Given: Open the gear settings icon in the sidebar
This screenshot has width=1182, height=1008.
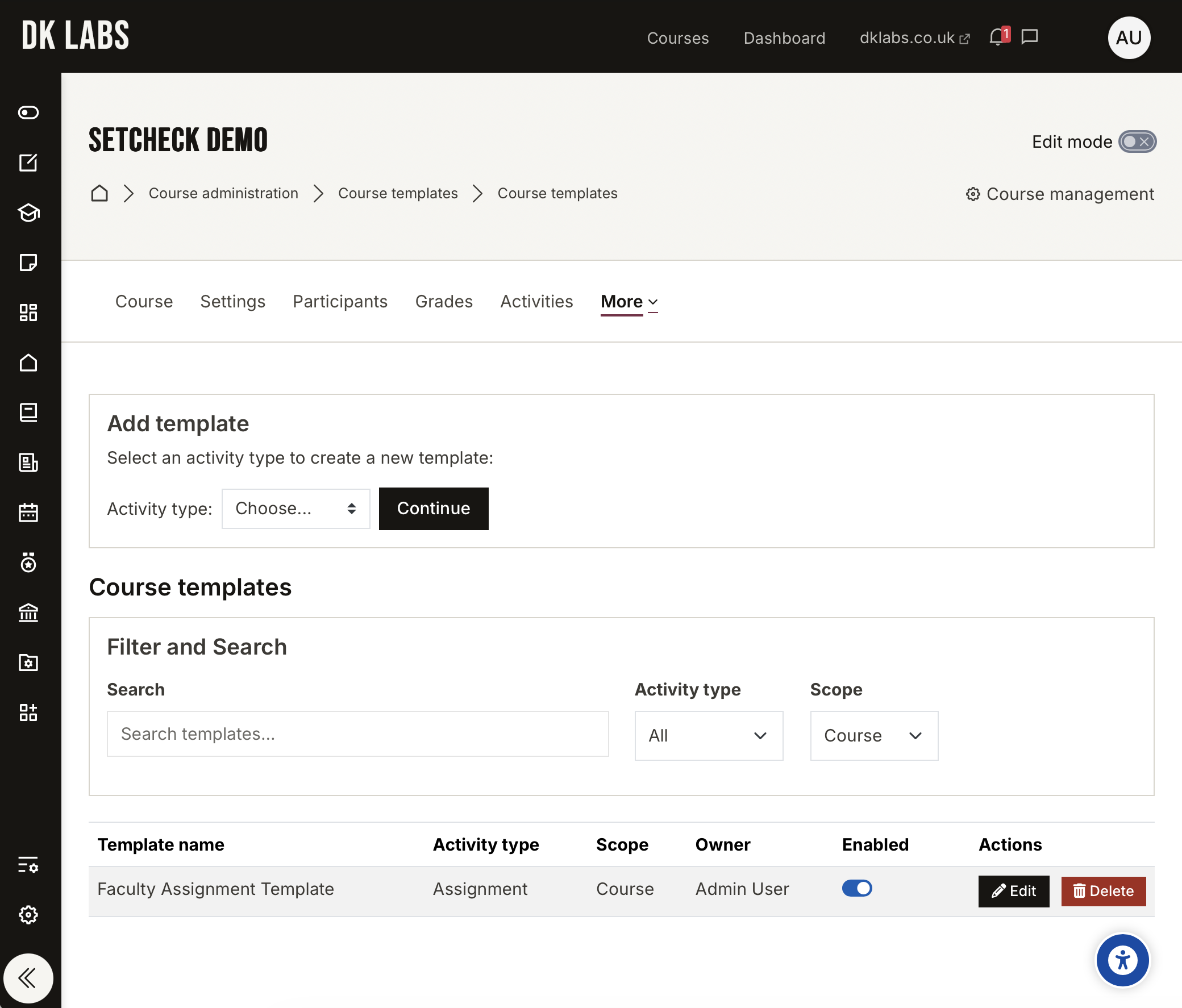Looking at the screenshot, I should (28, 915).
